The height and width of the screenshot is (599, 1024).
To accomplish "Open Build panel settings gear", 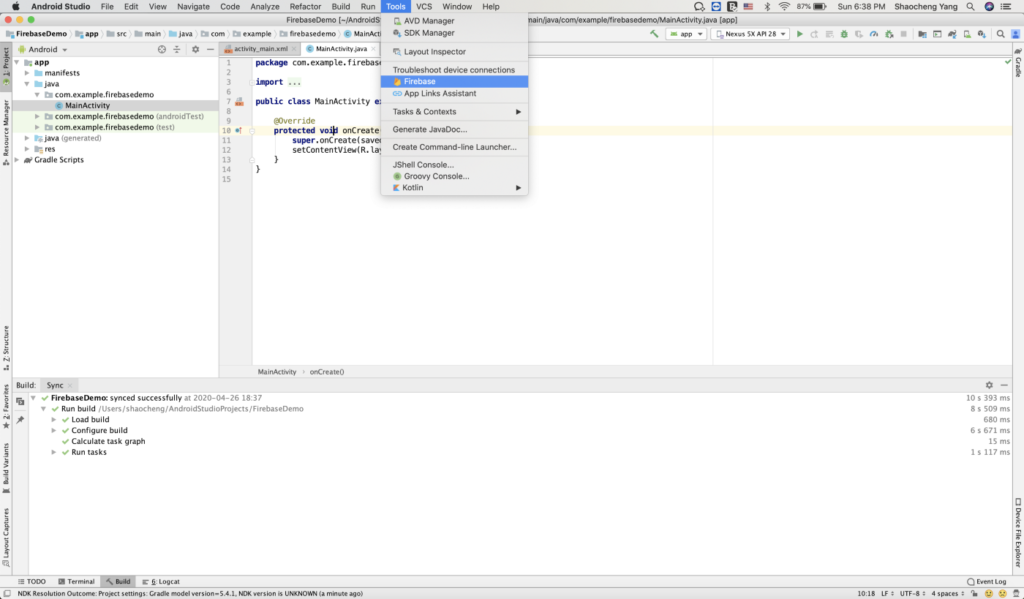I will click(989, 385).
